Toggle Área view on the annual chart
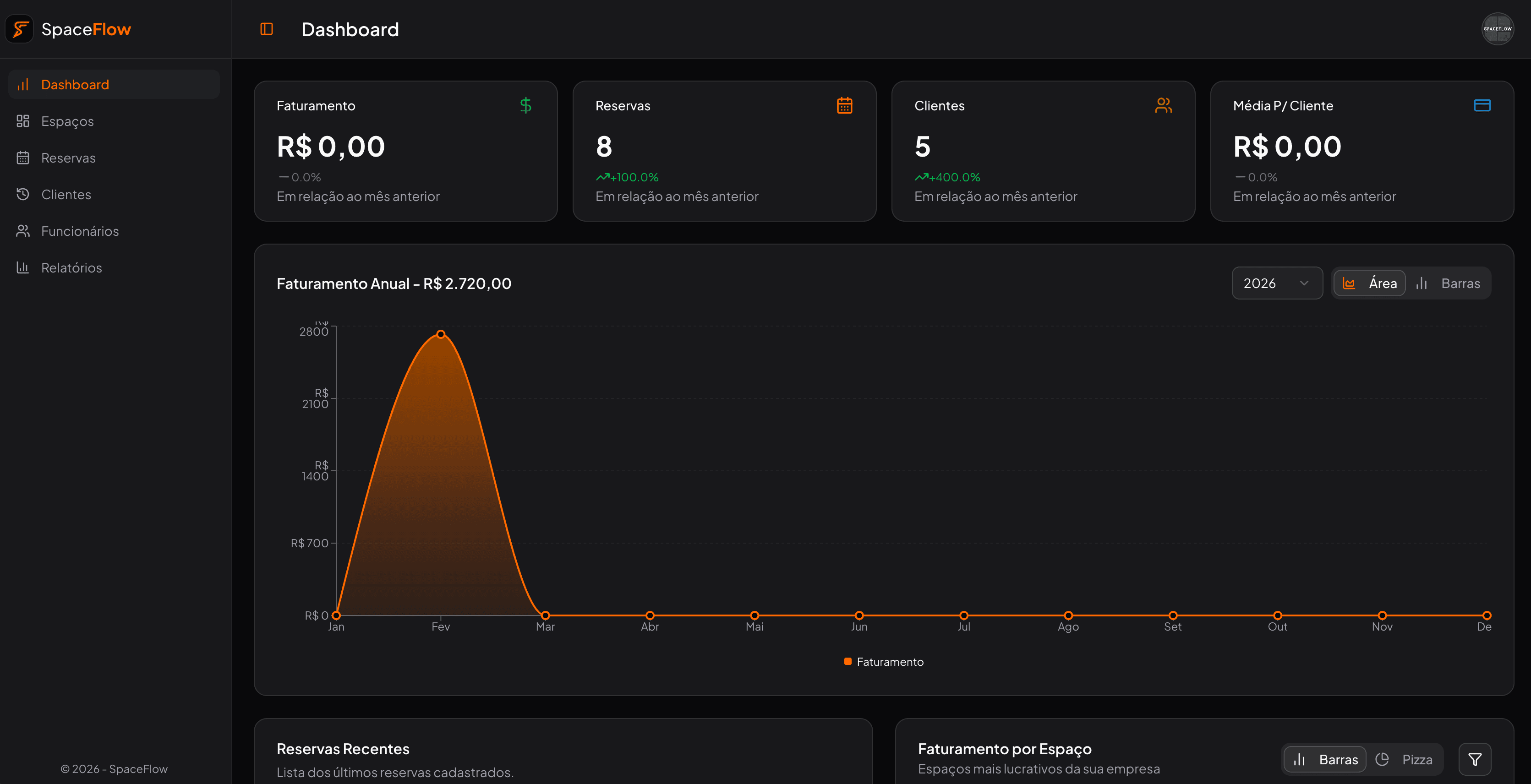Viewport: 1531px width, 784px height. pyautogui.click(x=1369, y=283)
